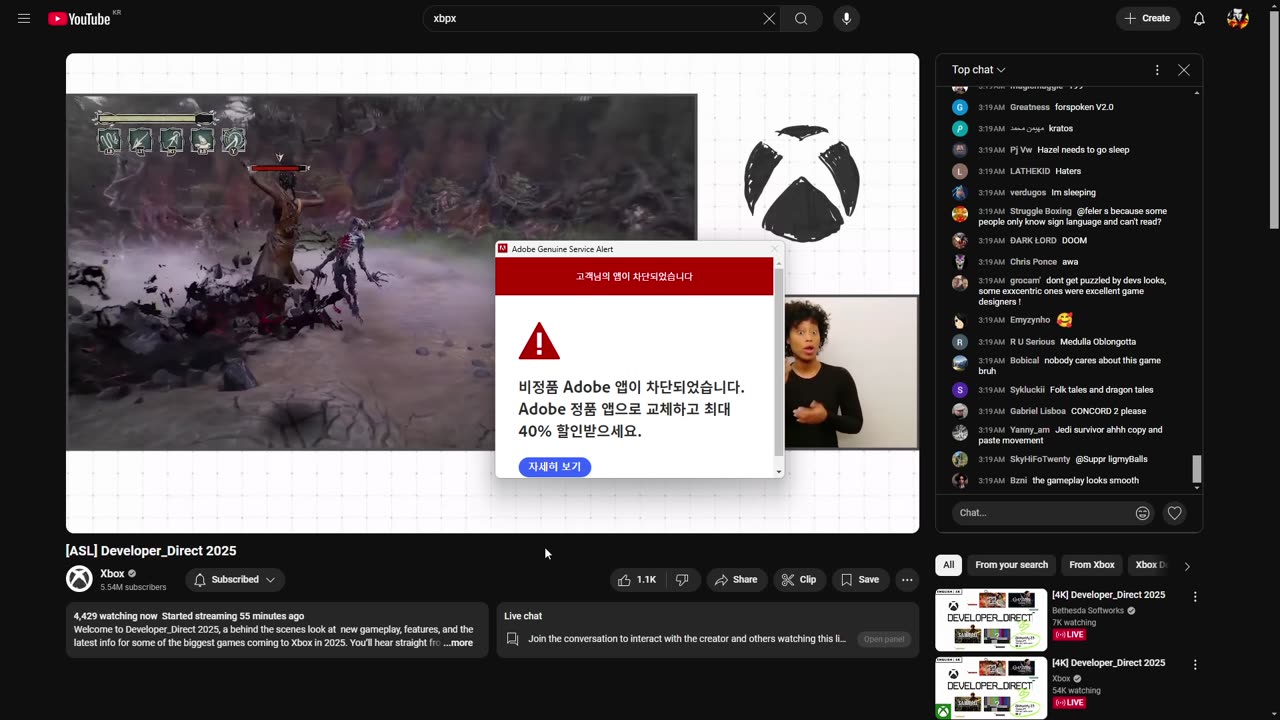The image size is (1280, 720).
Task: Open Bethesda Softworks 4K stream thumbnail
Action: click(991, 620)
